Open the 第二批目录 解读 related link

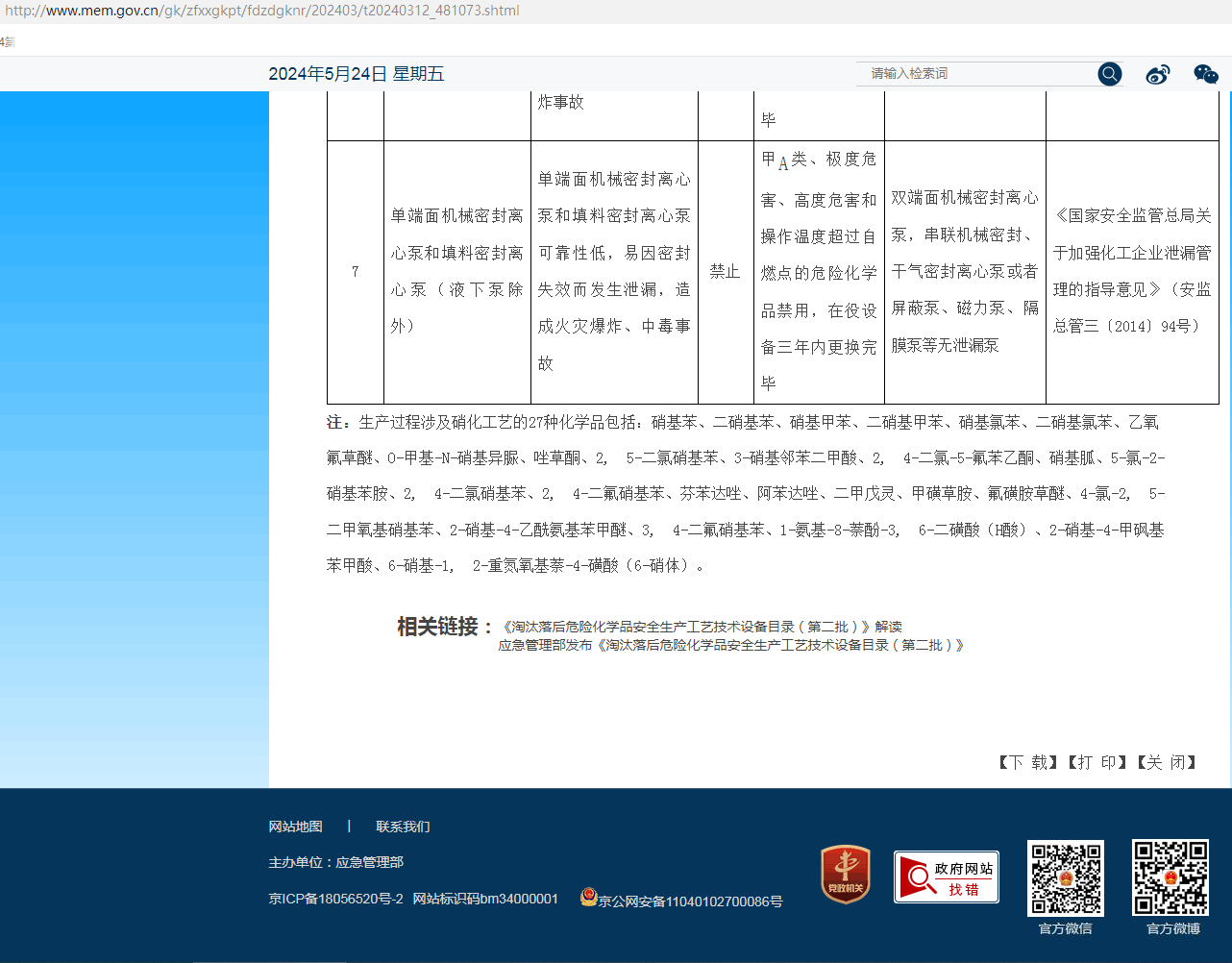[x=702, y=627]
